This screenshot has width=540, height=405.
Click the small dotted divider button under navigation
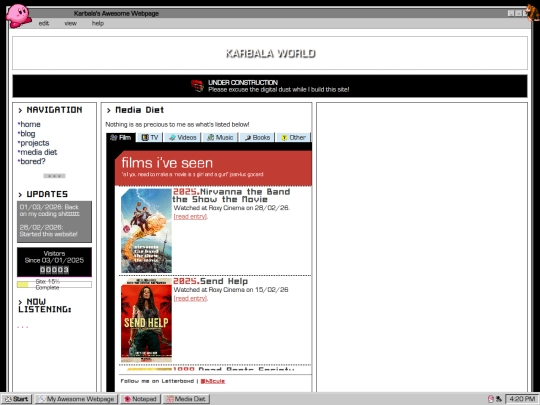coord(54,176)
